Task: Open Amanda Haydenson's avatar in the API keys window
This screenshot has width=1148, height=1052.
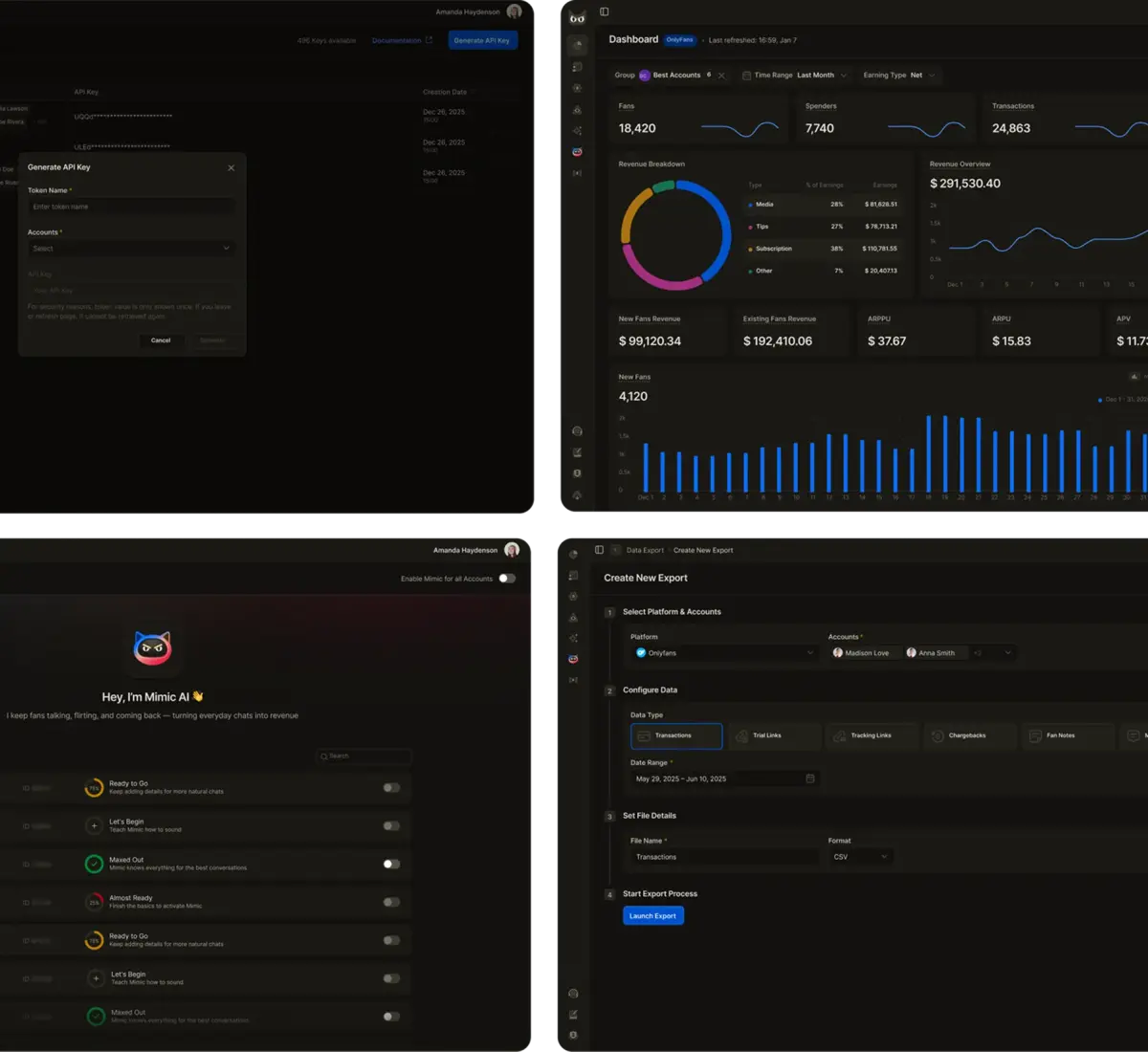Action: tap(514, 11)
